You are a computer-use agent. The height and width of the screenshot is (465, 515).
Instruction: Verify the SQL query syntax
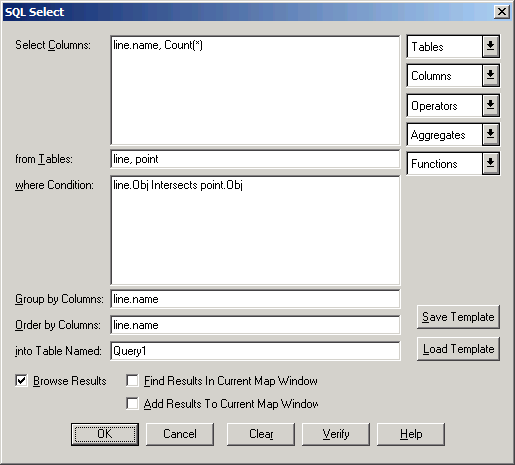(336, 434)
